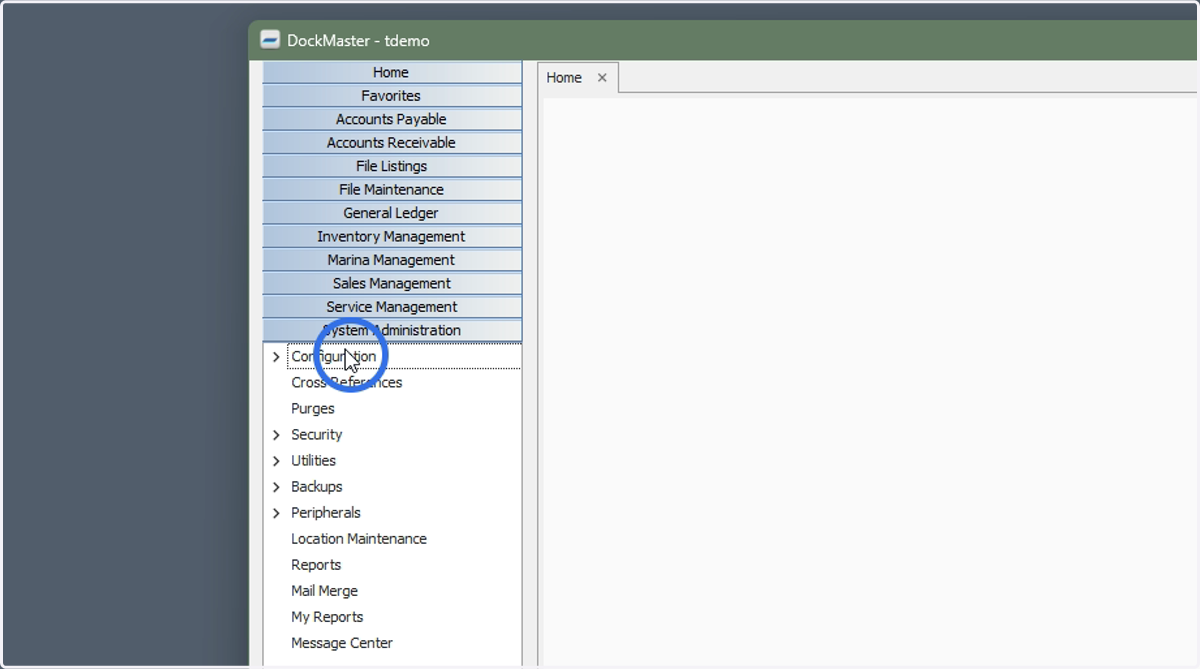Open My Reports from the tree
The width and height of the screenshot is (1200, 669).
click(x=327, y=616)
